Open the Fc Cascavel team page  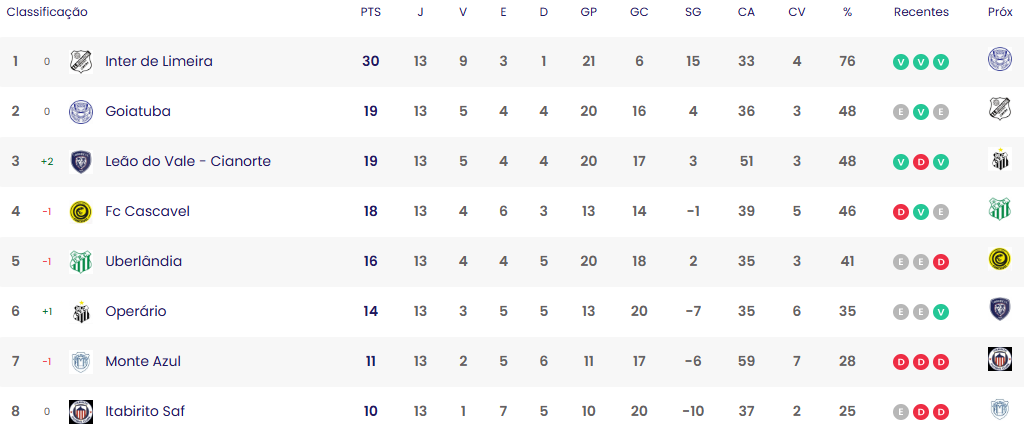point(148,211)
